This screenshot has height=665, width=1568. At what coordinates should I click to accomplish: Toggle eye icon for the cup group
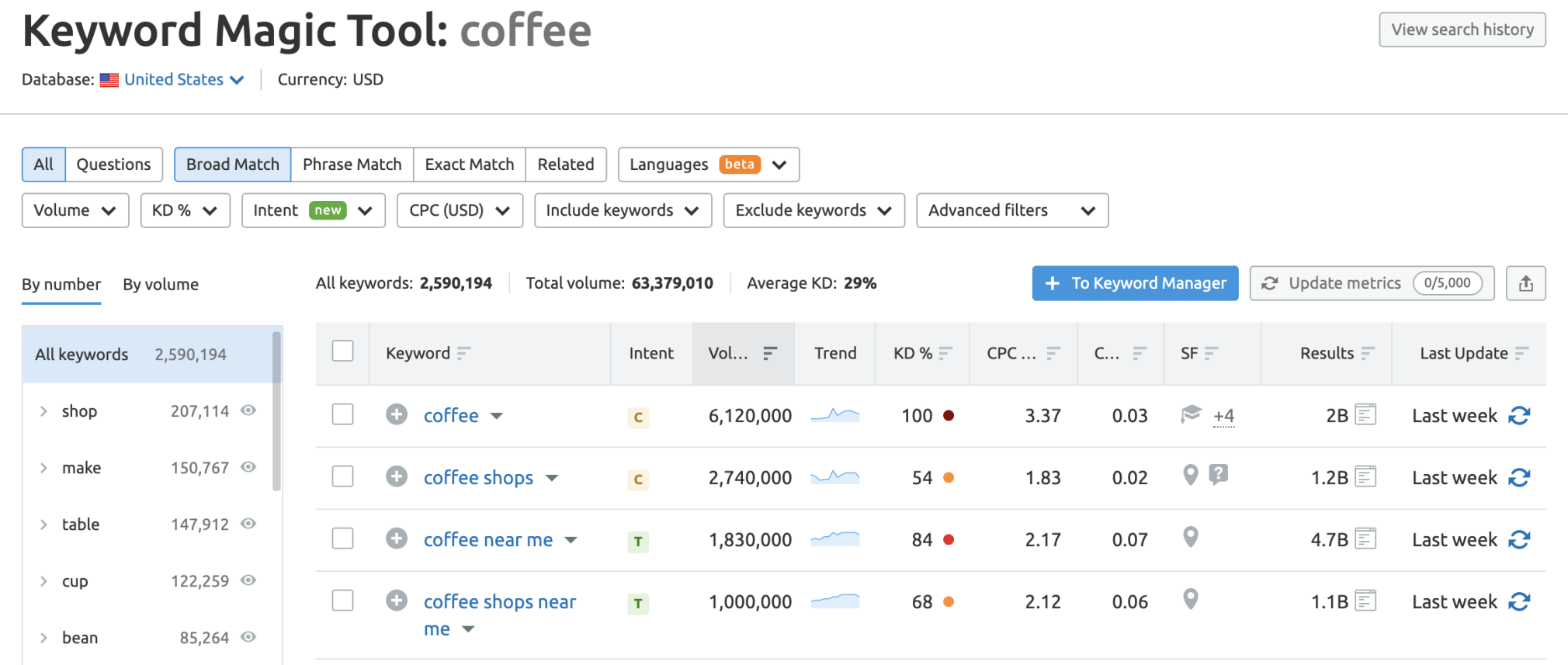coord(248,580)
